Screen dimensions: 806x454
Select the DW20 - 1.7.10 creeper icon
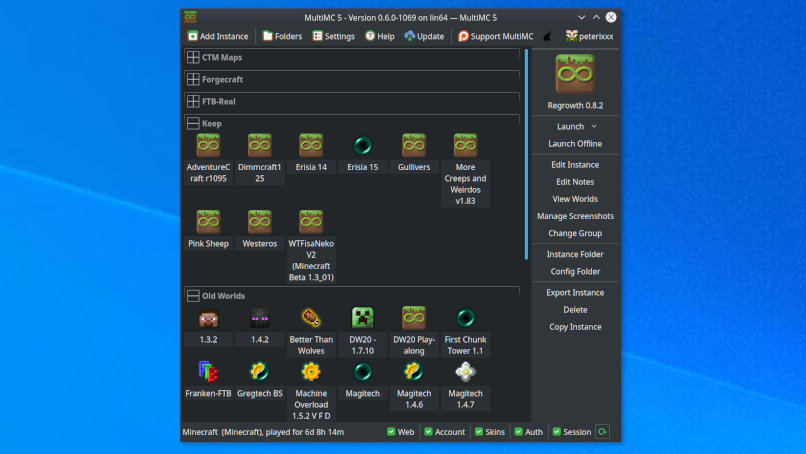pos(362,318)
